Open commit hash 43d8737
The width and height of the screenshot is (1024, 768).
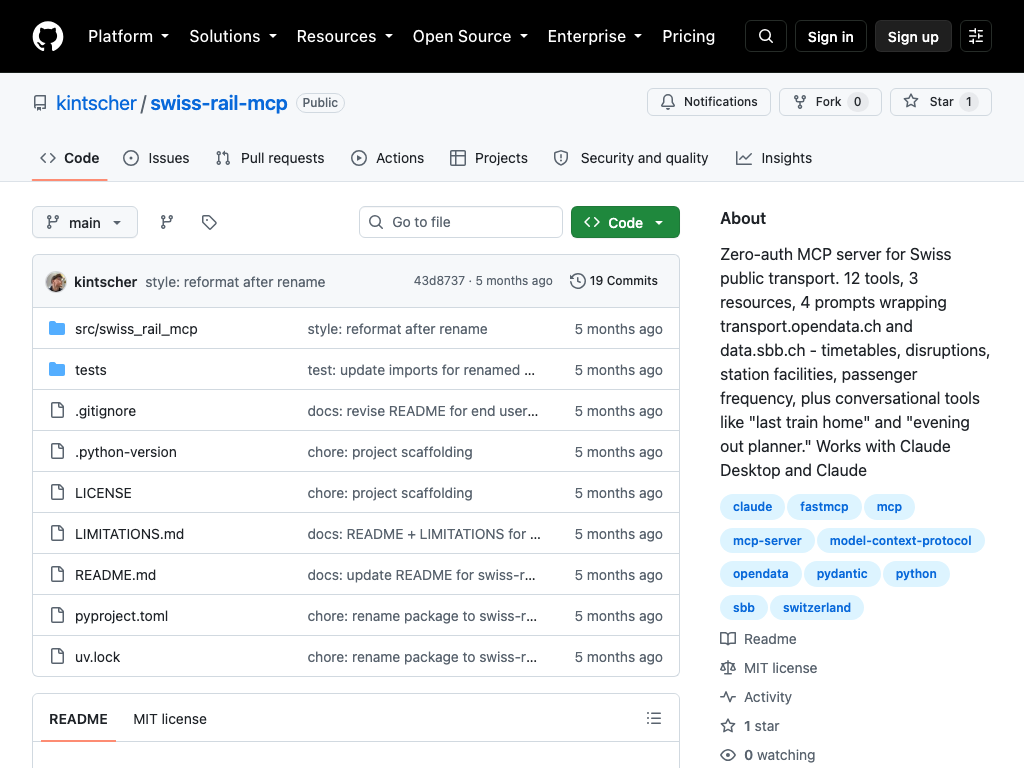click(439, 281)
